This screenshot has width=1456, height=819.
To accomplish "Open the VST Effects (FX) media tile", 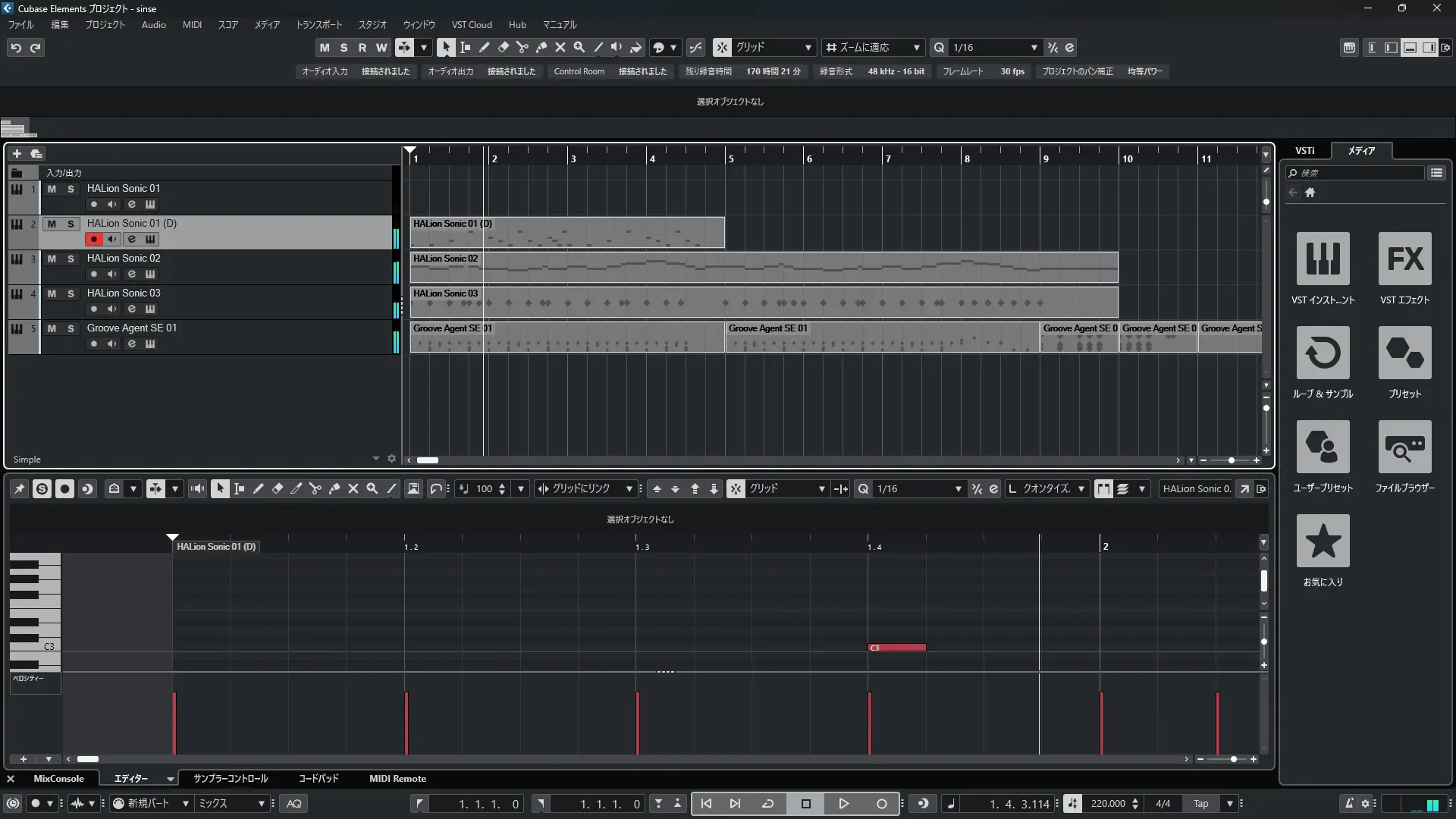I will click(1404, 259).
